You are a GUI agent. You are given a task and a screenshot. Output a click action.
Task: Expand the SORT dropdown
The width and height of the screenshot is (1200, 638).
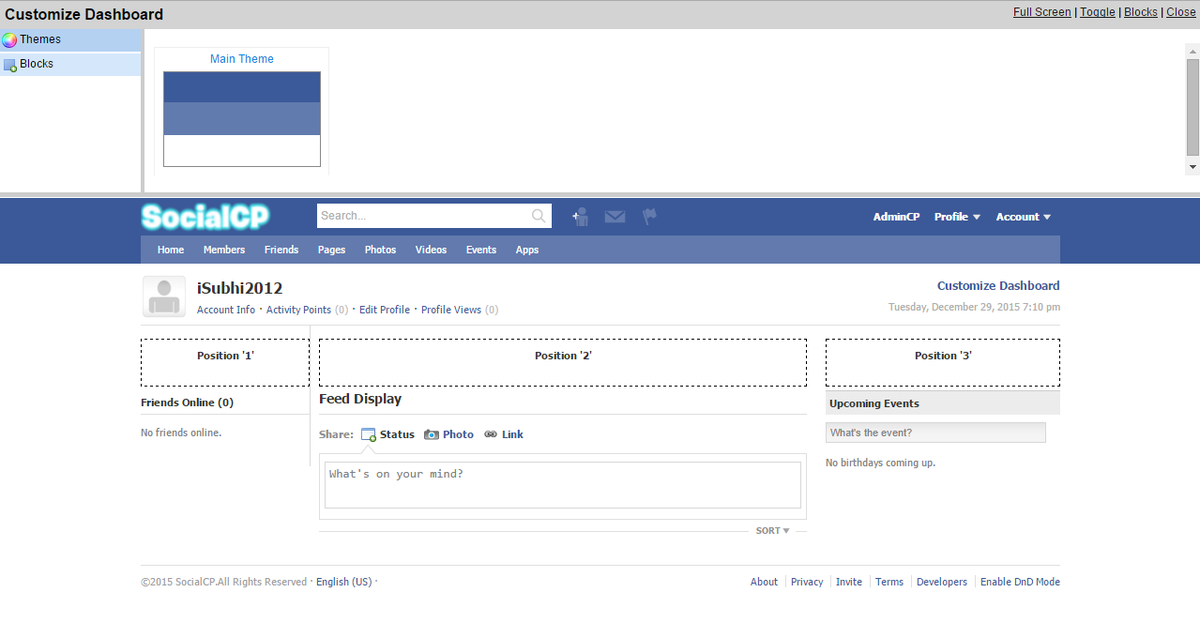pos(772,530)
